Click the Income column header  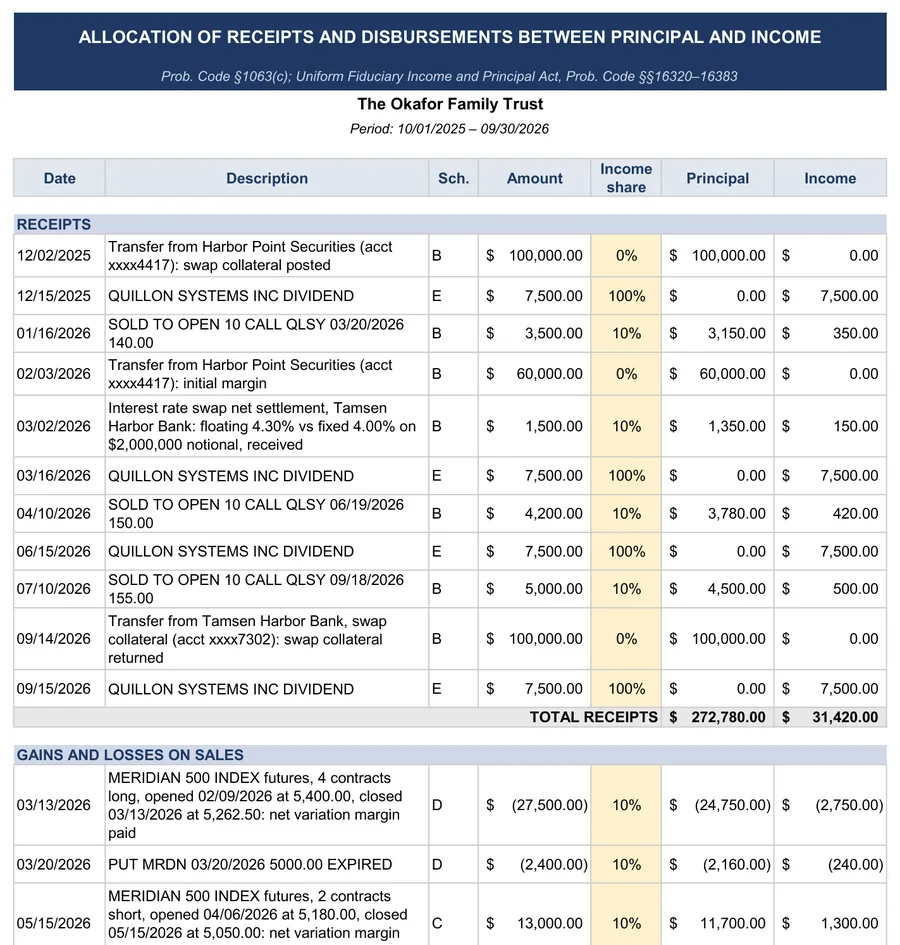pos(830,178)
